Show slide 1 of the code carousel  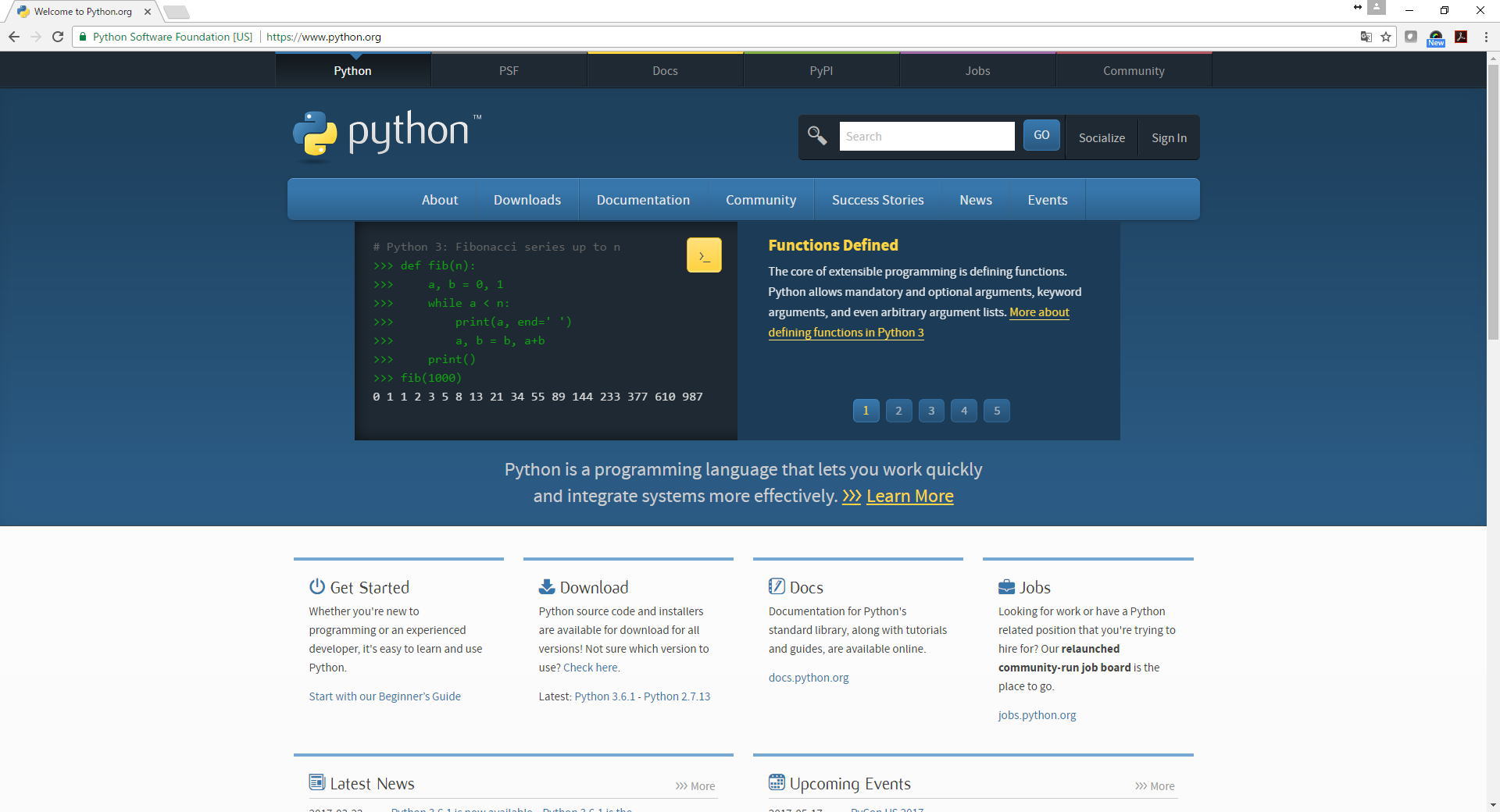pyautogui.click(x=866, y=411)
